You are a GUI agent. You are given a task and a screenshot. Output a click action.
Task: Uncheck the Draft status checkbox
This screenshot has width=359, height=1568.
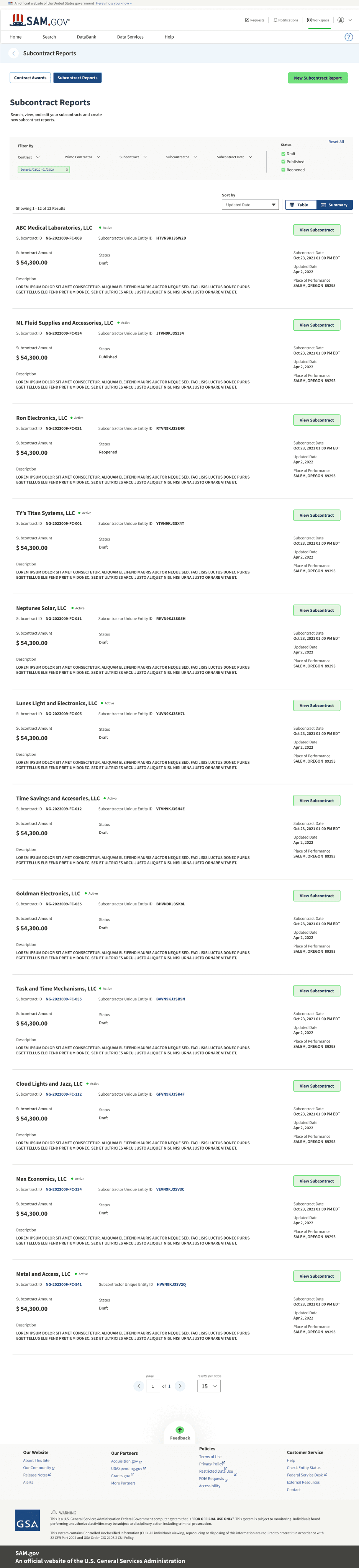[284, 154]
